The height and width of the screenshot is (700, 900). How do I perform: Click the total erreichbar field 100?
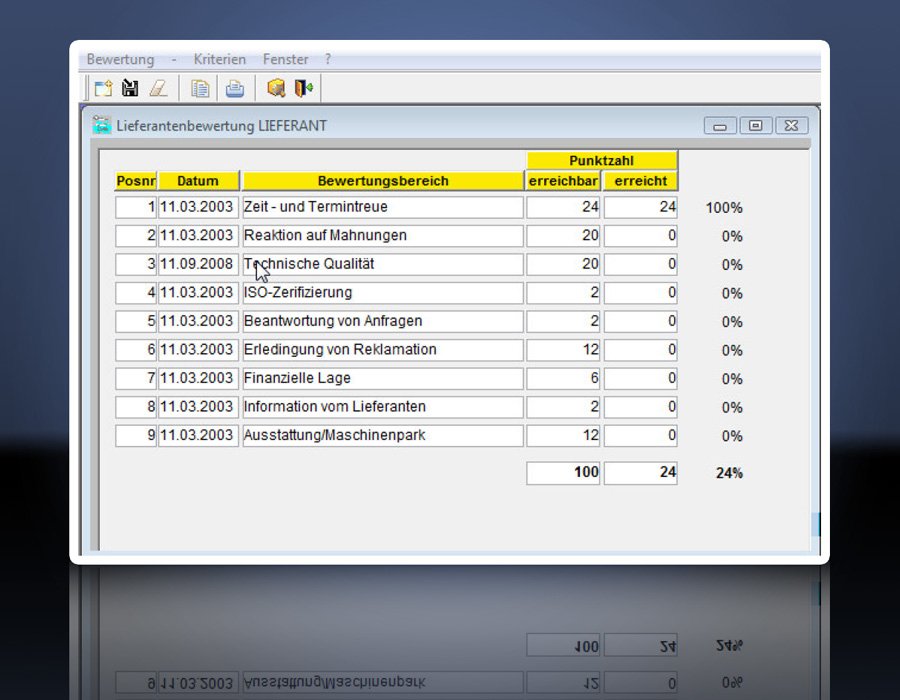[563, 473]
